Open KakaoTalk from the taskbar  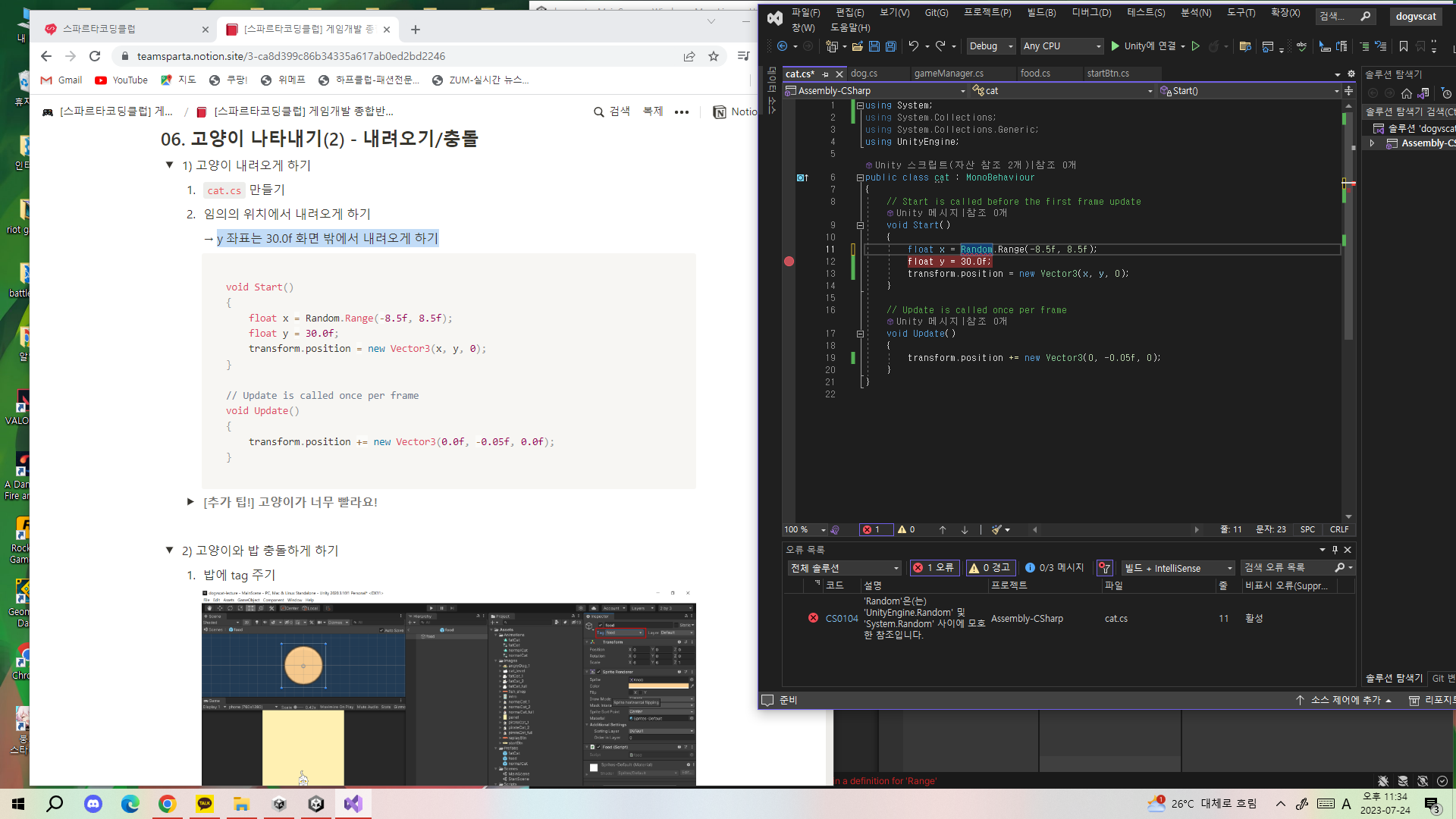click(x=205, y=804)
